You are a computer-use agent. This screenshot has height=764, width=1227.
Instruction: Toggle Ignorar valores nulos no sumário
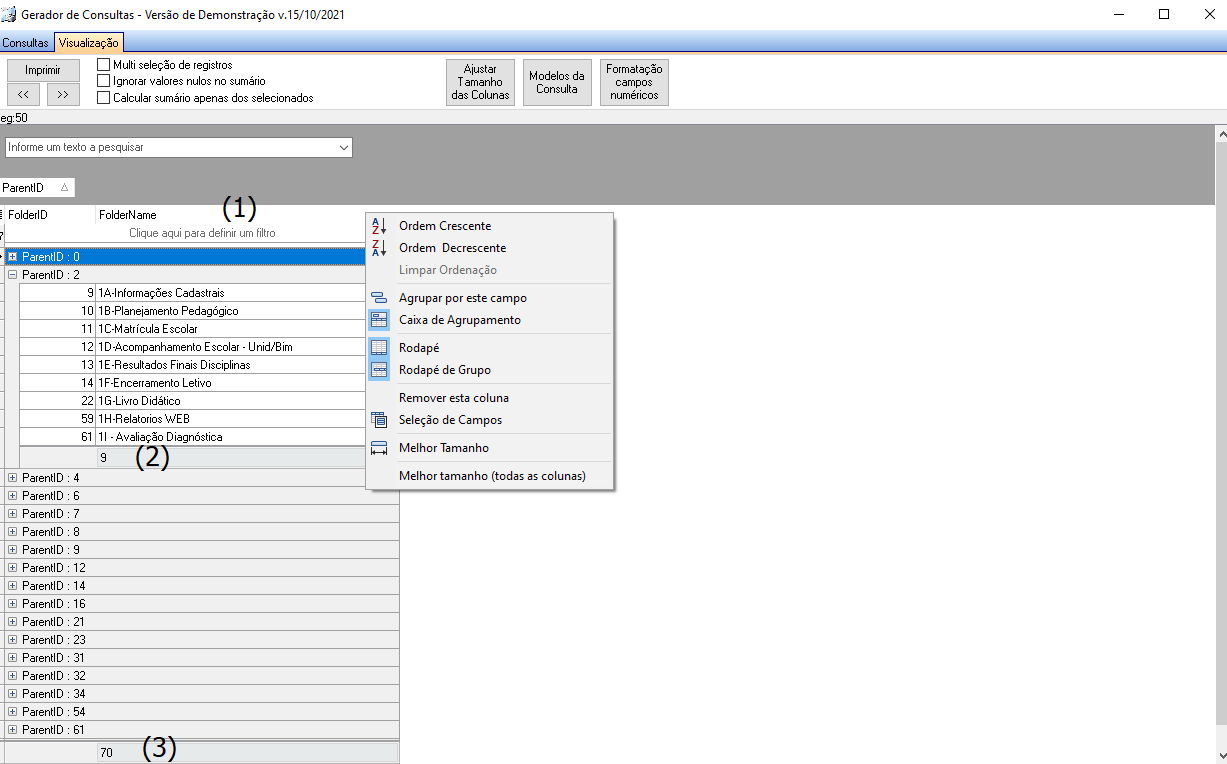(103, 81)
